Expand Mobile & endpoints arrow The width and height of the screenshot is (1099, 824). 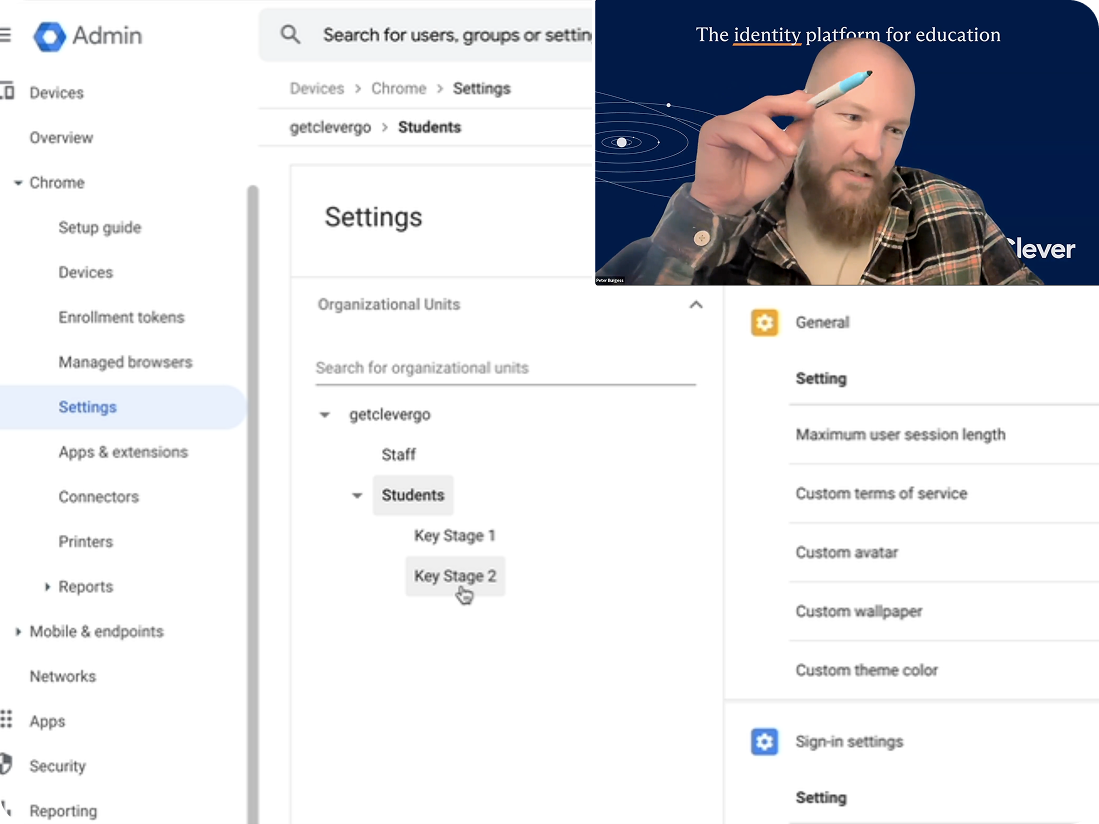tap(18, 631)
